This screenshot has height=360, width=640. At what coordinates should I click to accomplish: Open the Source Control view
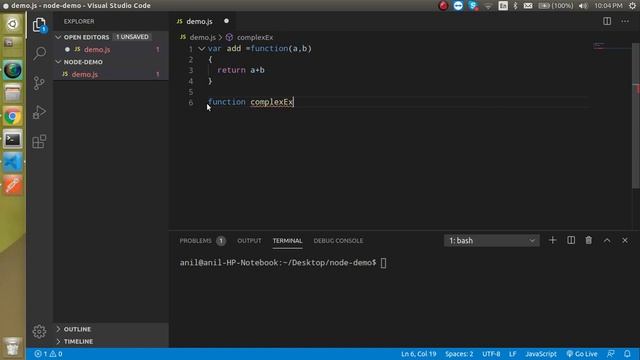tap(39, 83)
